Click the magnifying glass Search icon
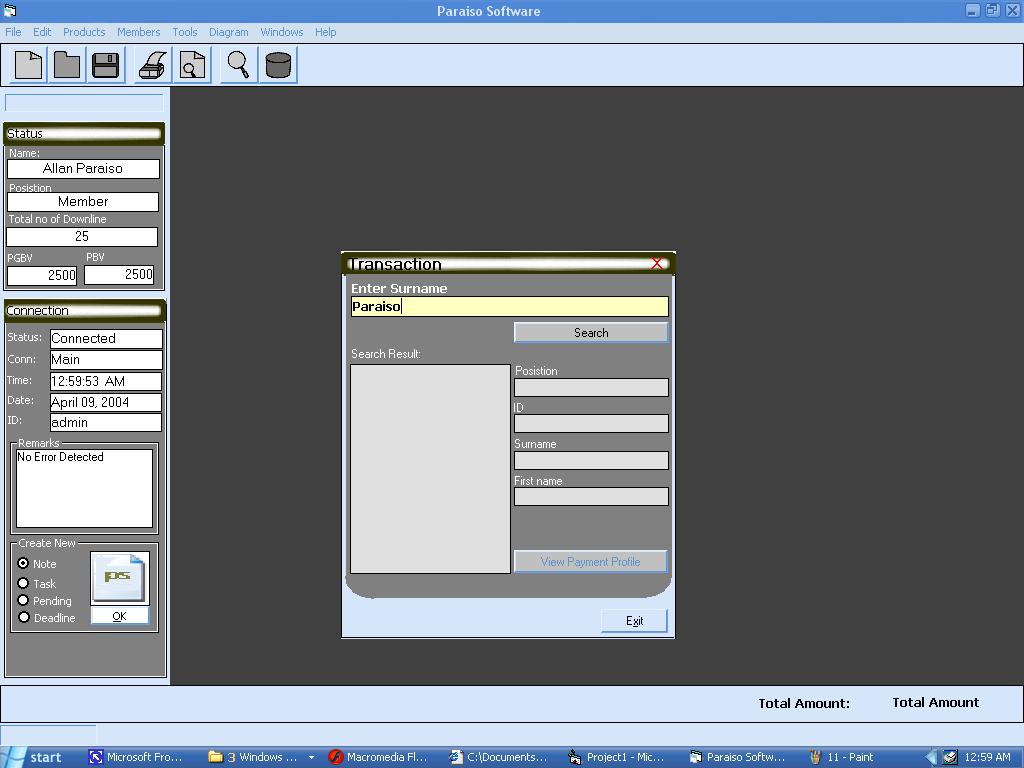1024x768 pixels. pos(238,65)
